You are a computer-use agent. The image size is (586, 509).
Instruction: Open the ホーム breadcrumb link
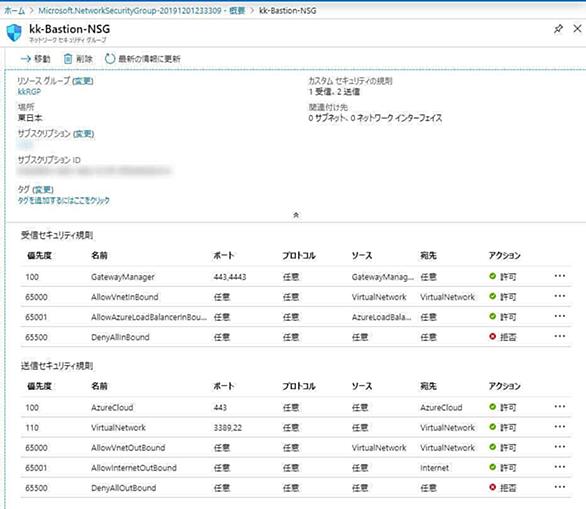15,10
